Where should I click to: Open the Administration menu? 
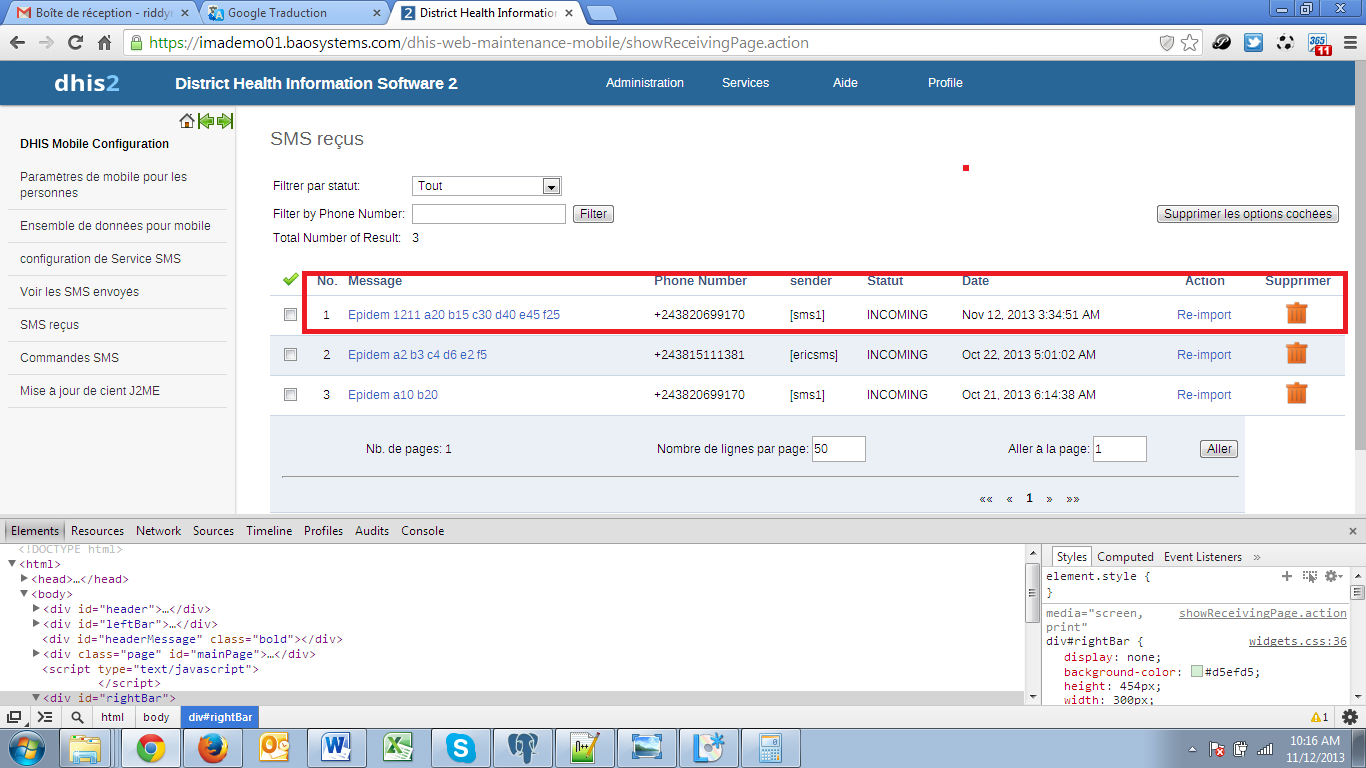644,83
